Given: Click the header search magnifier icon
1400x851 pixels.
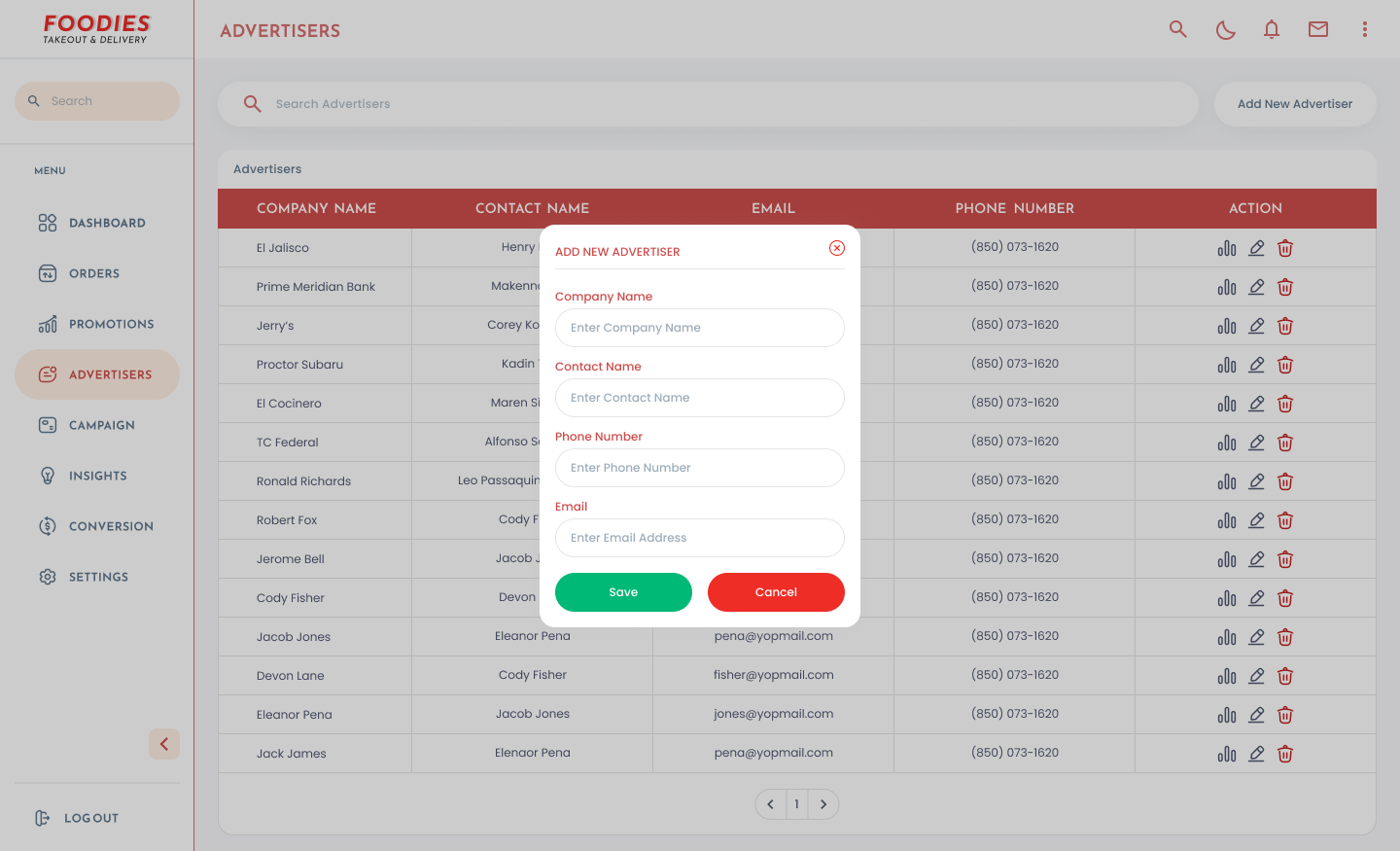Looking at the screenshot, I should [1178, 29].
